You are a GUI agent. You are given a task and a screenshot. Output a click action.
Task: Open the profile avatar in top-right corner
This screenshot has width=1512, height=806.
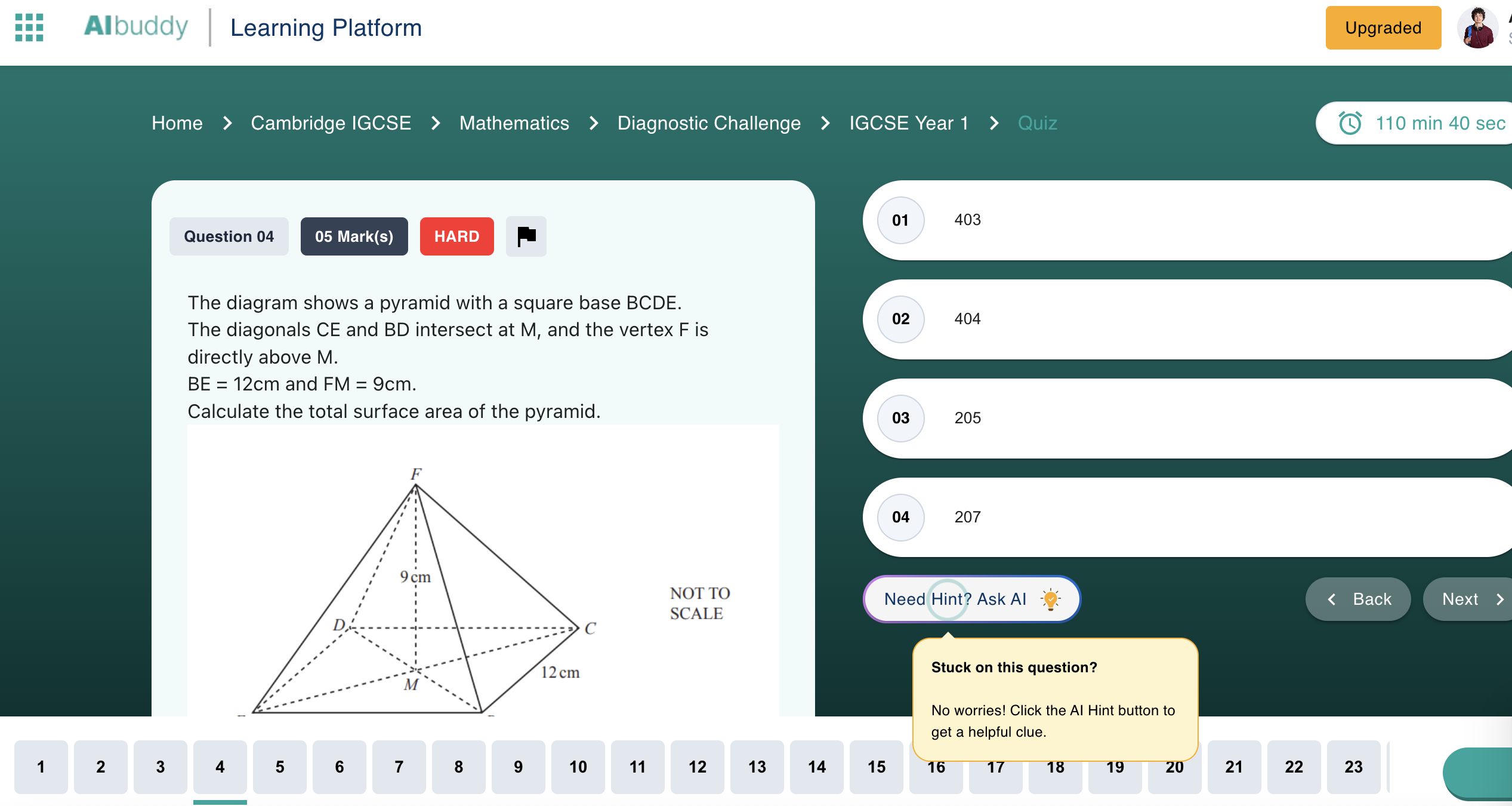[x=1477, y=27]
